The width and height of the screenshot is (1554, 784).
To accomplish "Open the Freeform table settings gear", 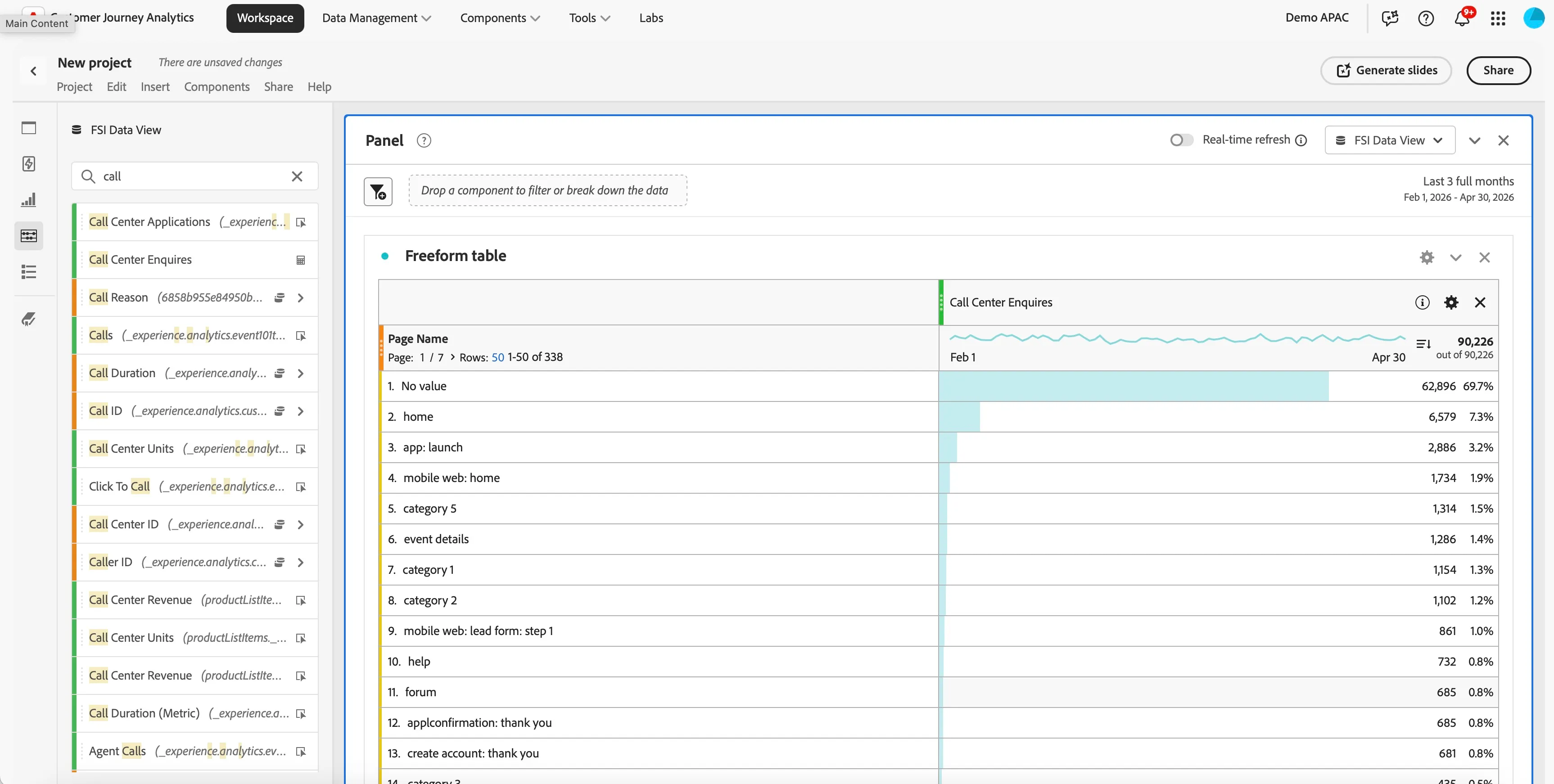I will point(1427,257).
